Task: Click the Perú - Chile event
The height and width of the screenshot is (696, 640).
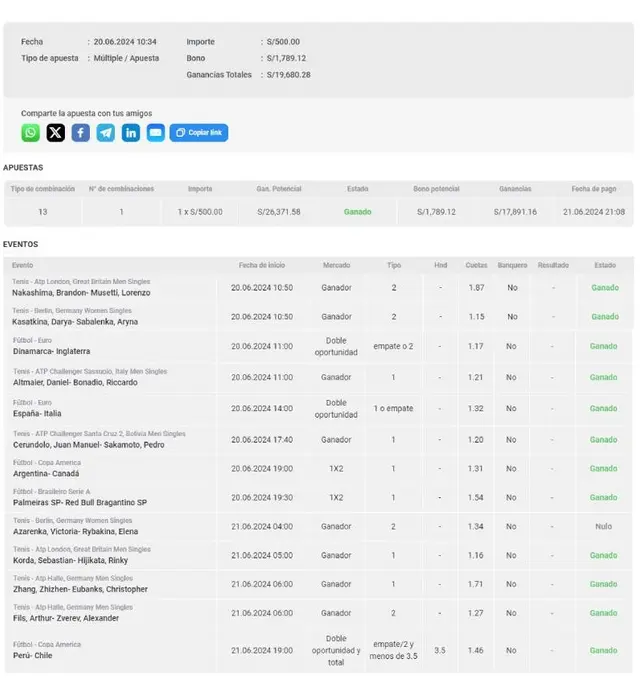Action: coord(32,656)
